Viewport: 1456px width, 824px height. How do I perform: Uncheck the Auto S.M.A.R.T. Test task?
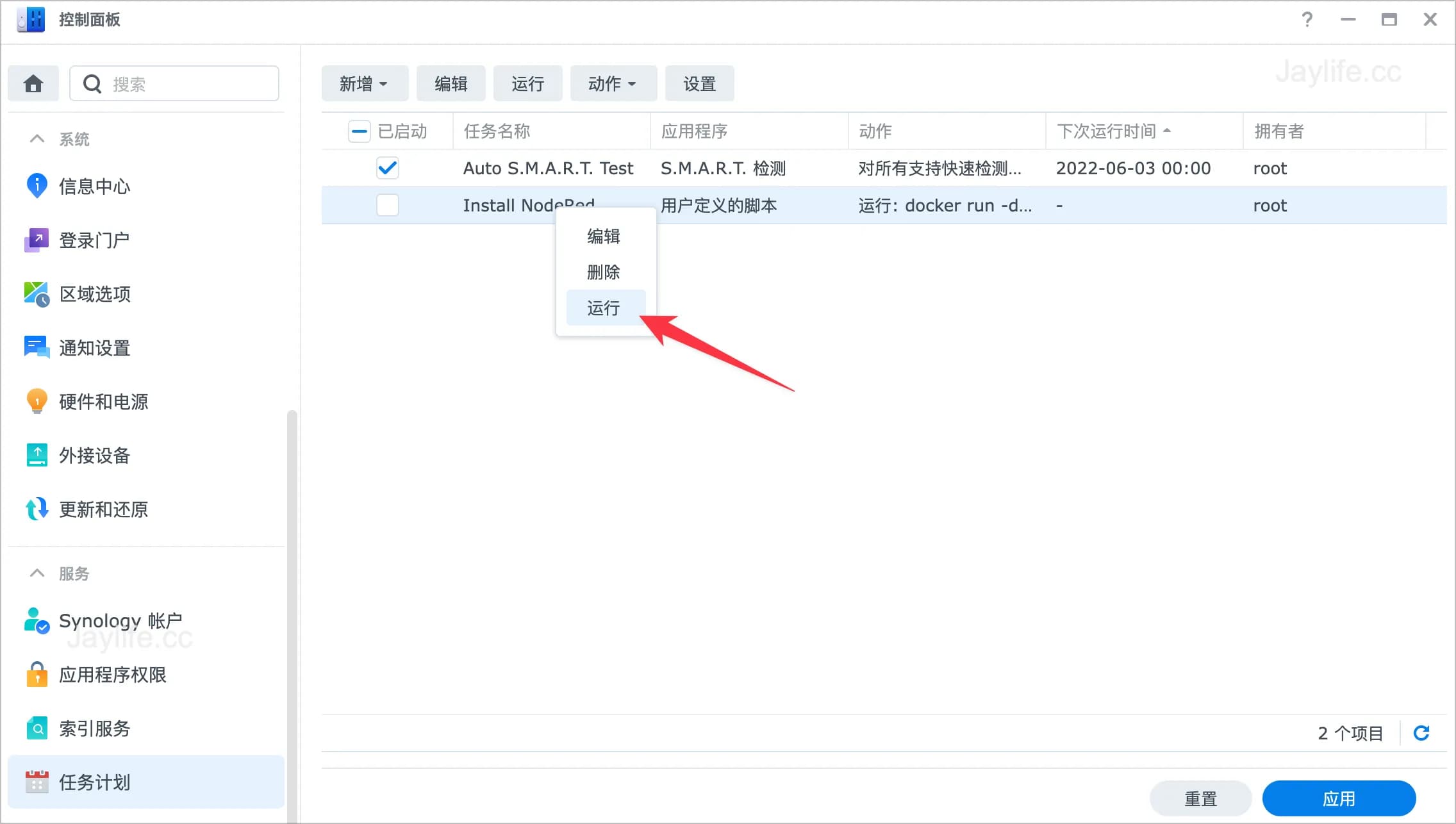pos(387,168)
